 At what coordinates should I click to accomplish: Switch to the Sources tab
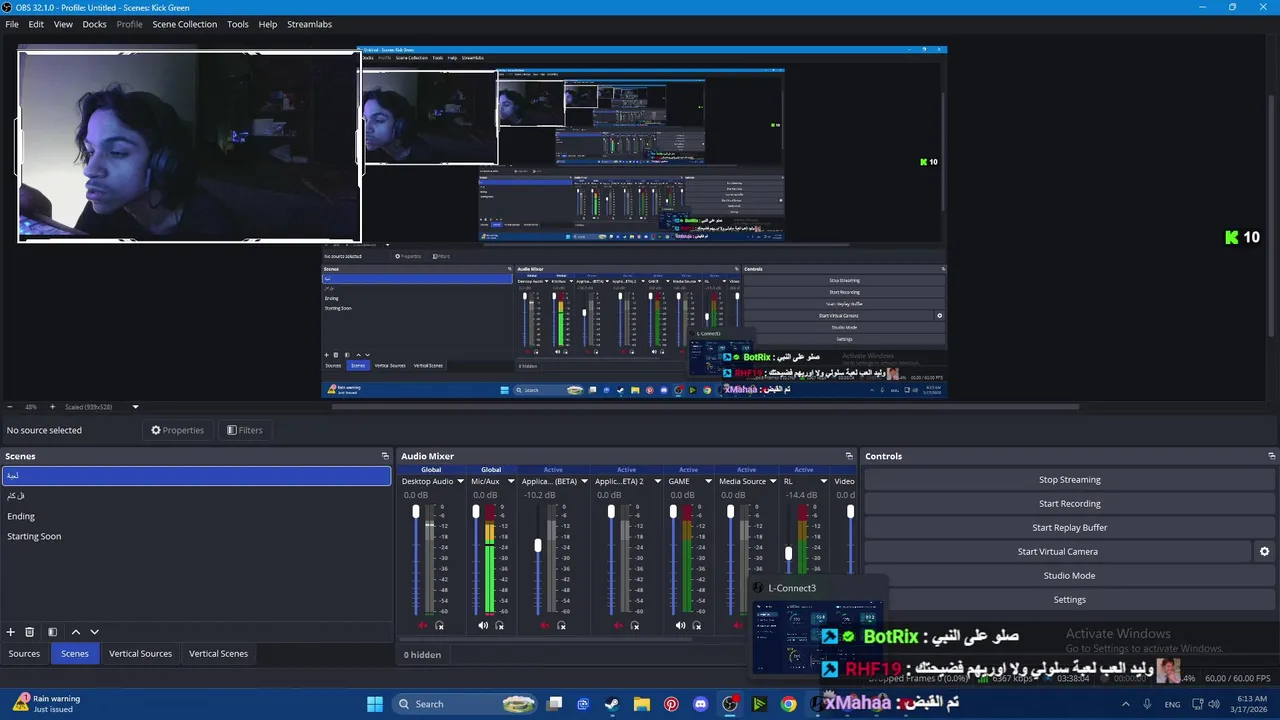(x=24, y=654)
